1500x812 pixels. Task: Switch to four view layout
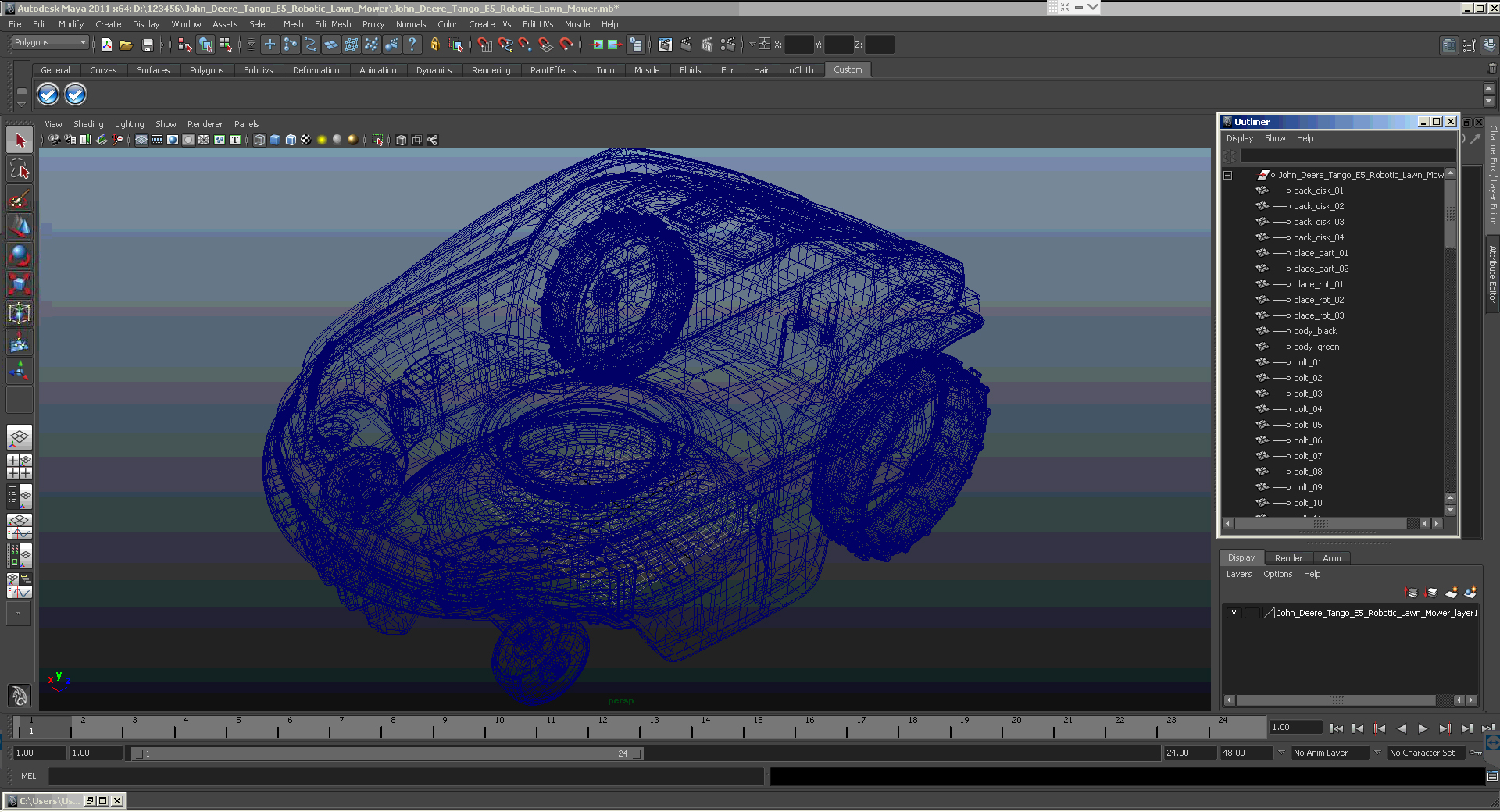click(x=20, y=467)
